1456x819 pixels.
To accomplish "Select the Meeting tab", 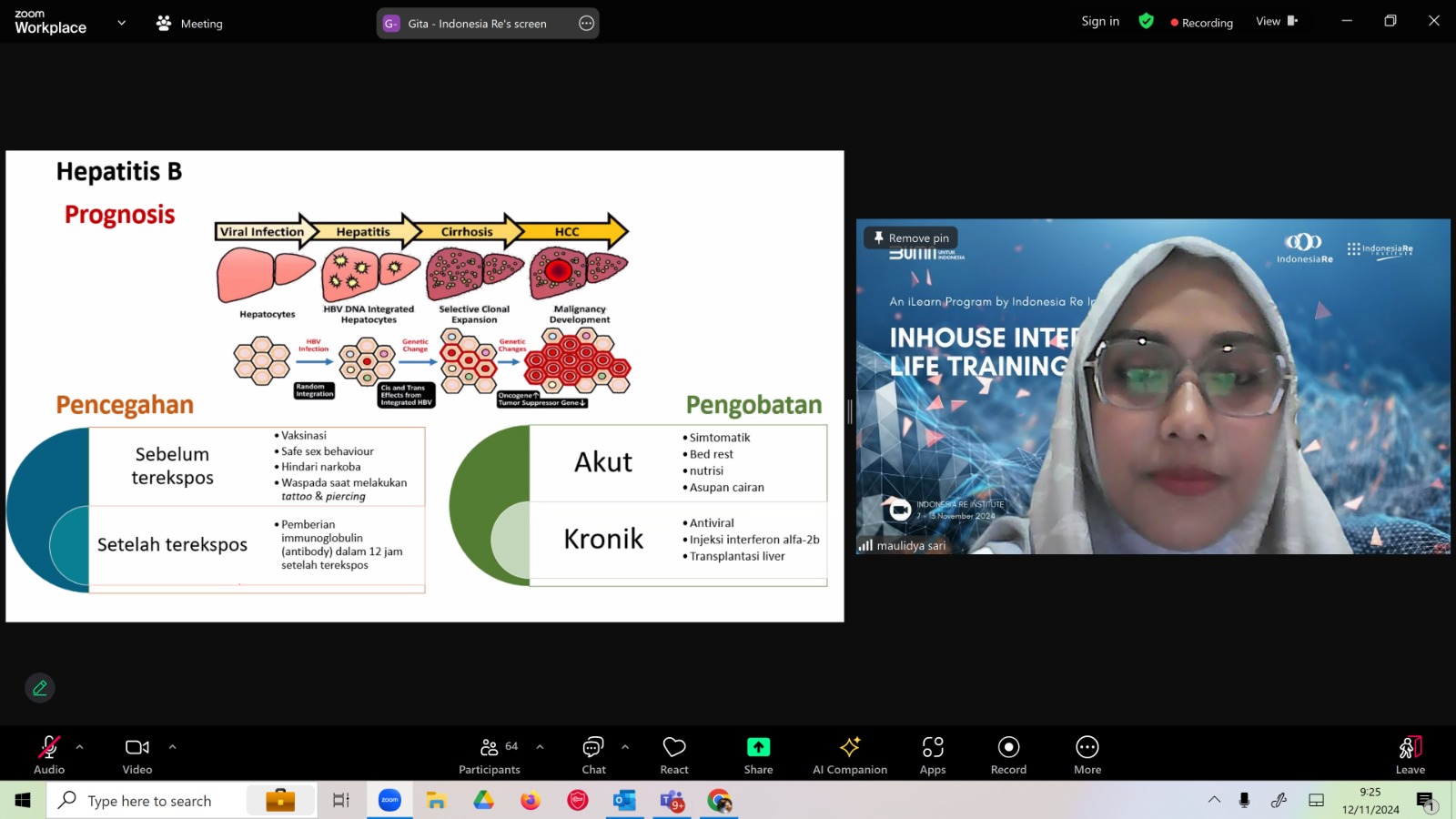I will (189, 24).
